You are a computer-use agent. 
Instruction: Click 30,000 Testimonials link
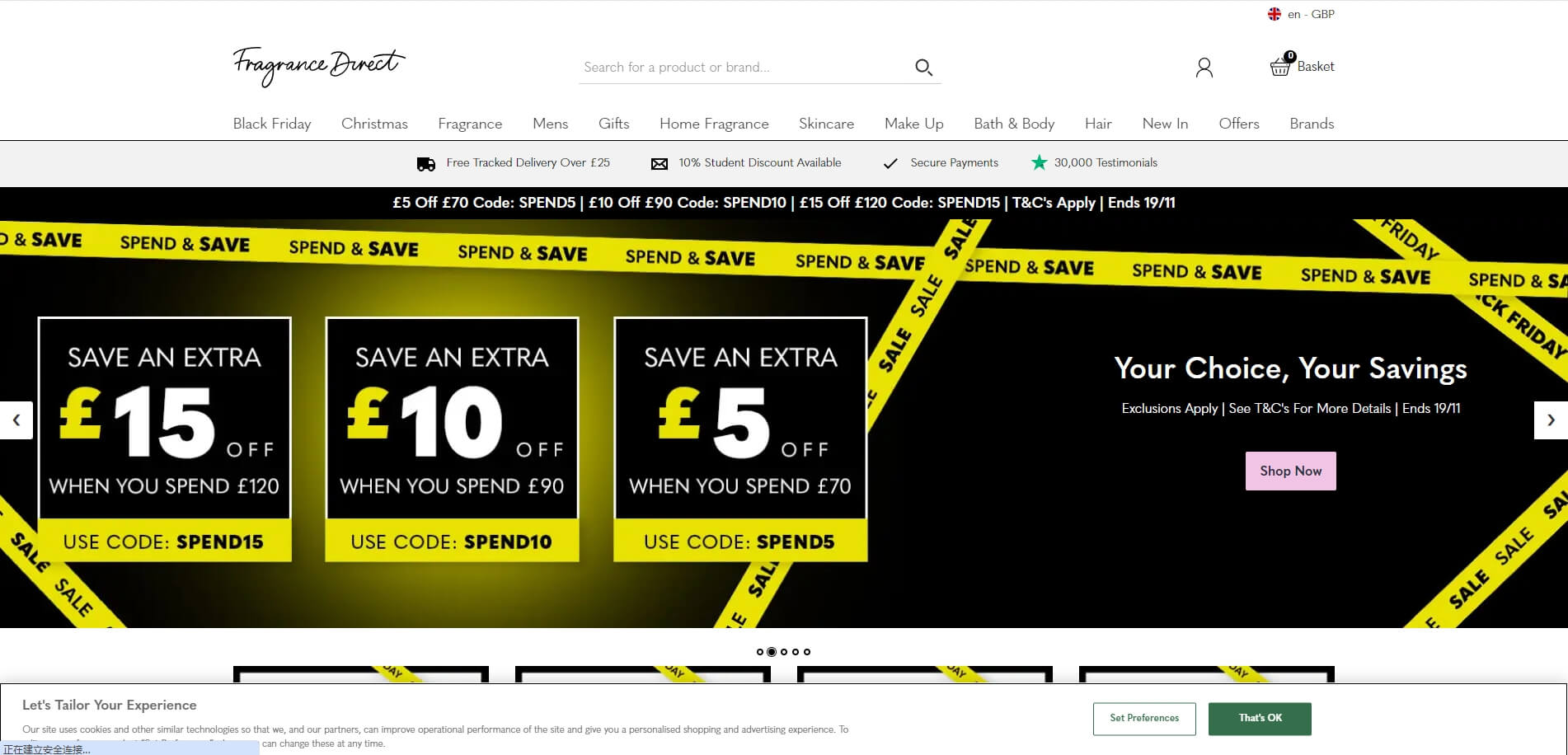[x=1106, y=163]
